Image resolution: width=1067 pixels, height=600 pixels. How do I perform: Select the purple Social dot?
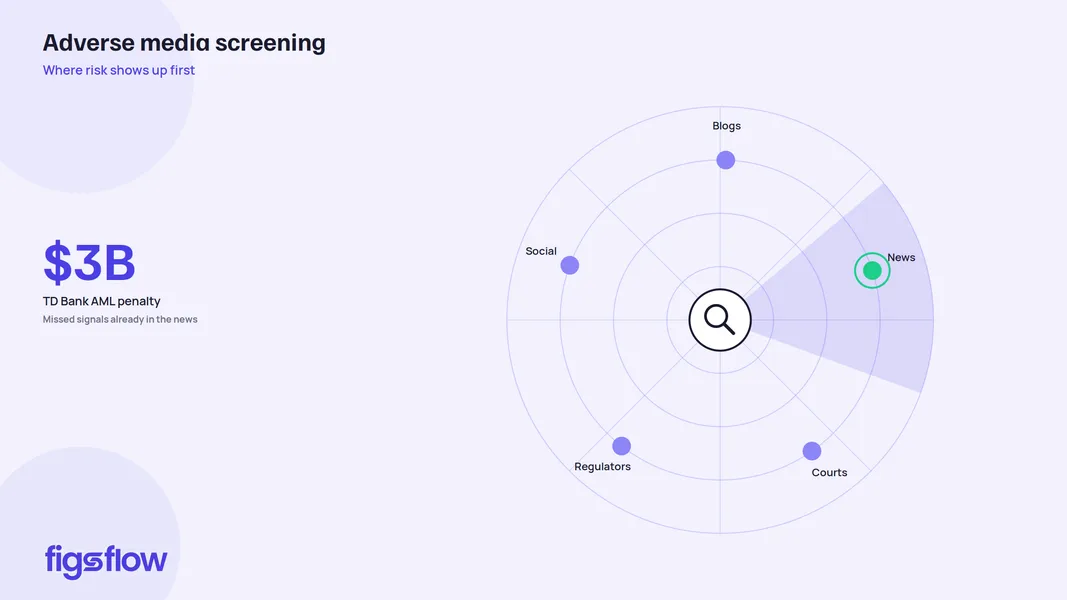(570, 265)
